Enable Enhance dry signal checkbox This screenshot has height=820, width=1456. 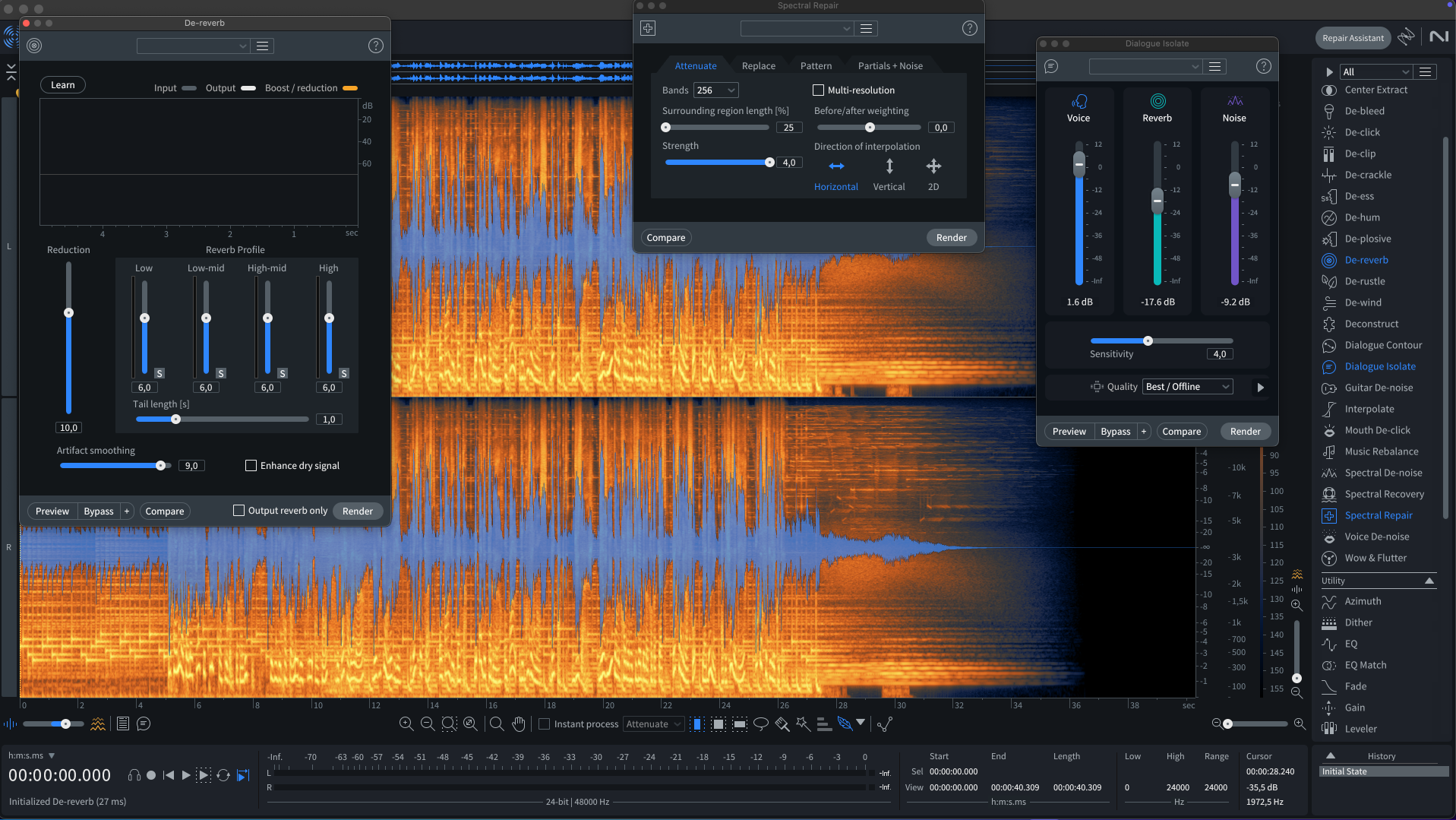(x=251, y=466)
